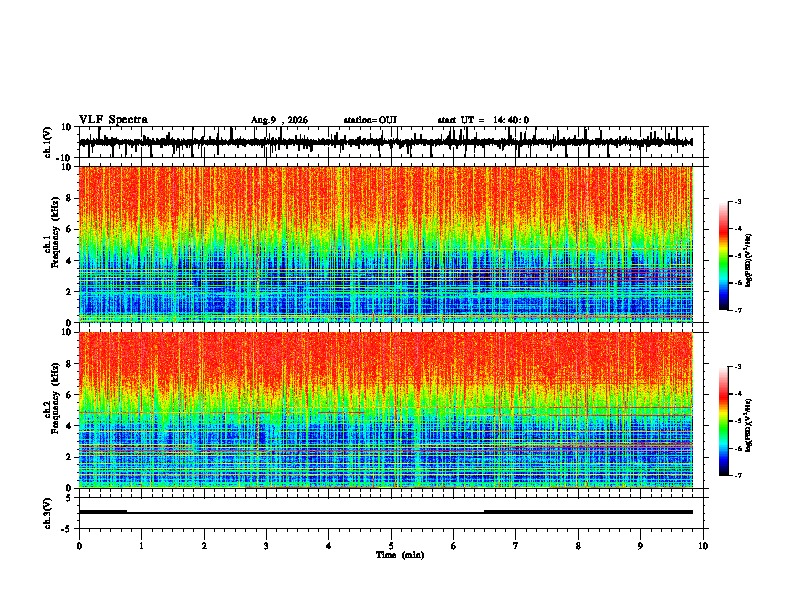
Task: Click the "5" tick on the Time axis
Action: (391, 546)
